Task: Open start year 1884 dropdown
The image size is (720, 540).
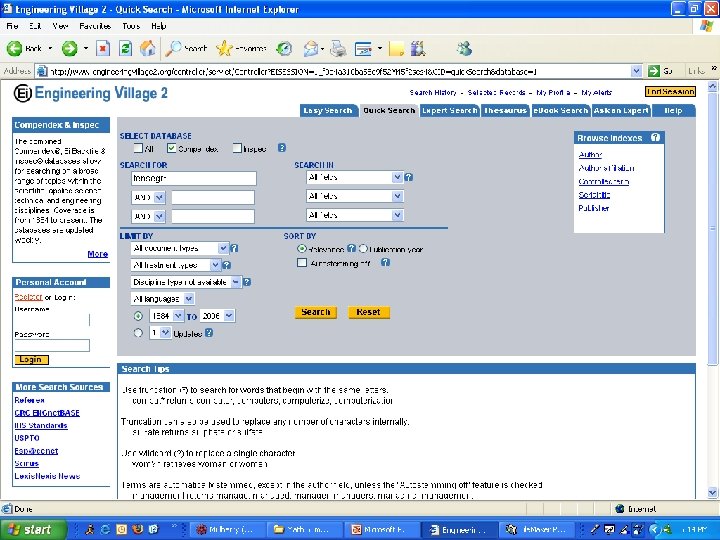Action: coord(167,316)
